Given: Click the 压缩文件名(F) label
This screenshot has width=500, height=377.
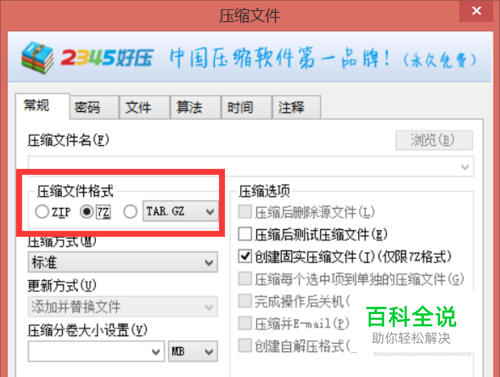Looking at the screenshot, I should [68, 140].
